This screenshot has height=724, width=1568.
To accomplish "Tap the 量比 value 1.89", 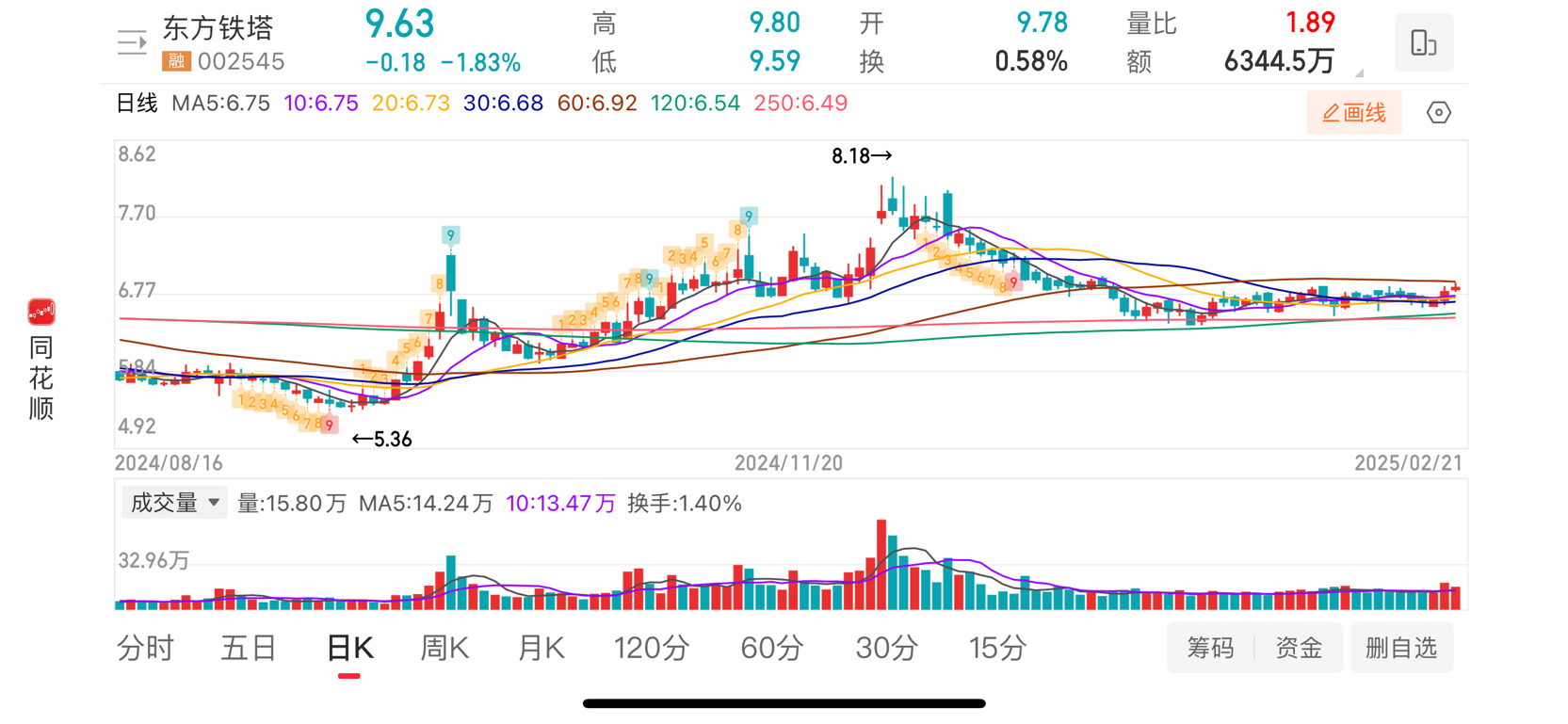I will [1310, 23].
